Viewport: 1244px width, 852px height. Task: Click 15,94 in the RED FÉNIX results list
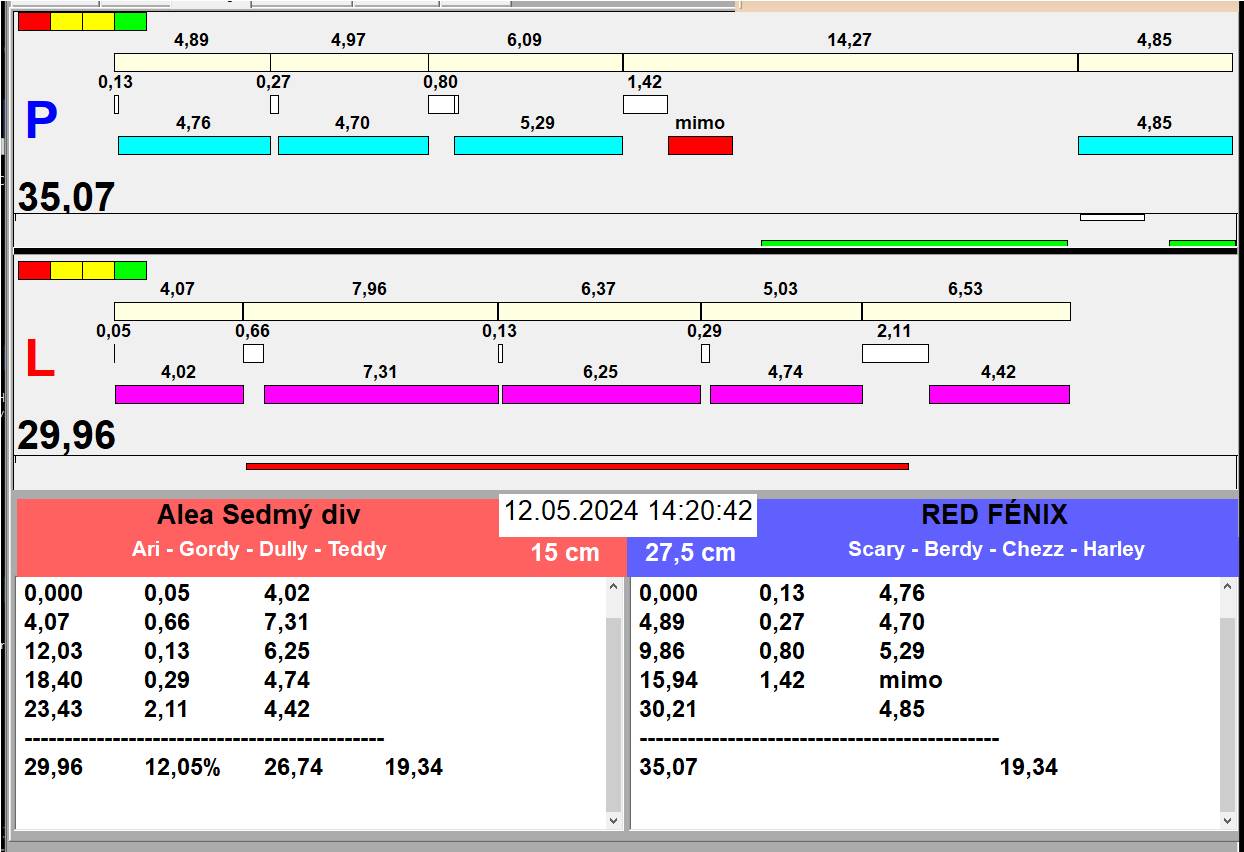668,681
